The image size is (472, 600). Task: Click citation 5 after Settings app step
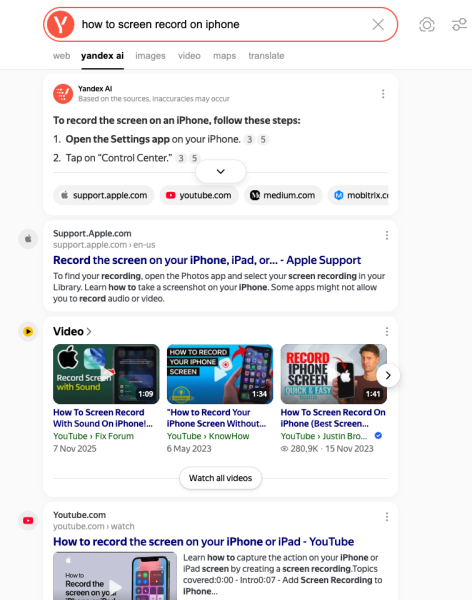pos(263,140)
